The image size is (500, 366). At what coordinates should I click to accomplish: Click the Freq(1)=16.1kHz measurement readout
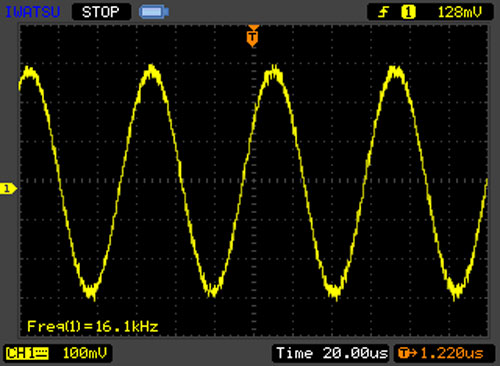tap(93, 326)
